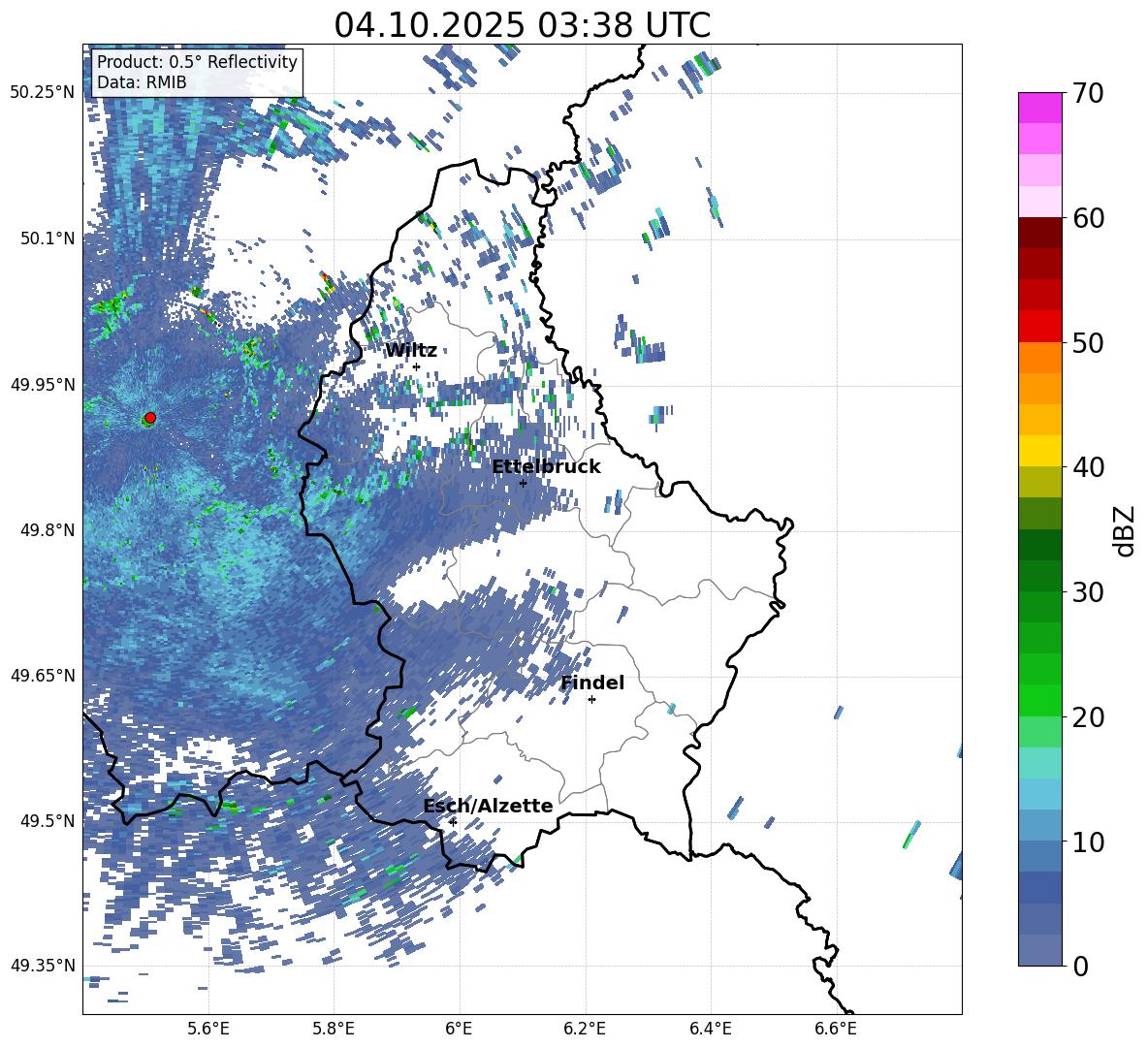Click the Ettelbruck city label
This screenshot has height=1048, width=1148.
click(x=546, y=467)
